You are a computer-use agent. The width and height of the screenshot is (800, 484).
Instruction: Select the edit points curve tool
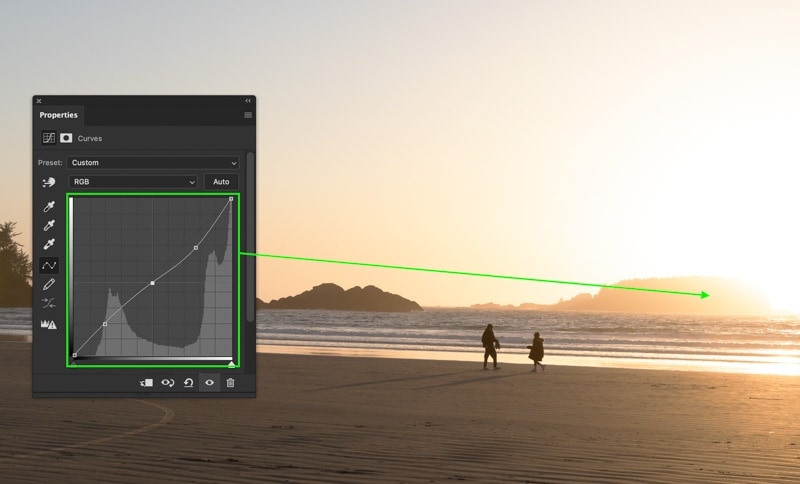[48, 265]
